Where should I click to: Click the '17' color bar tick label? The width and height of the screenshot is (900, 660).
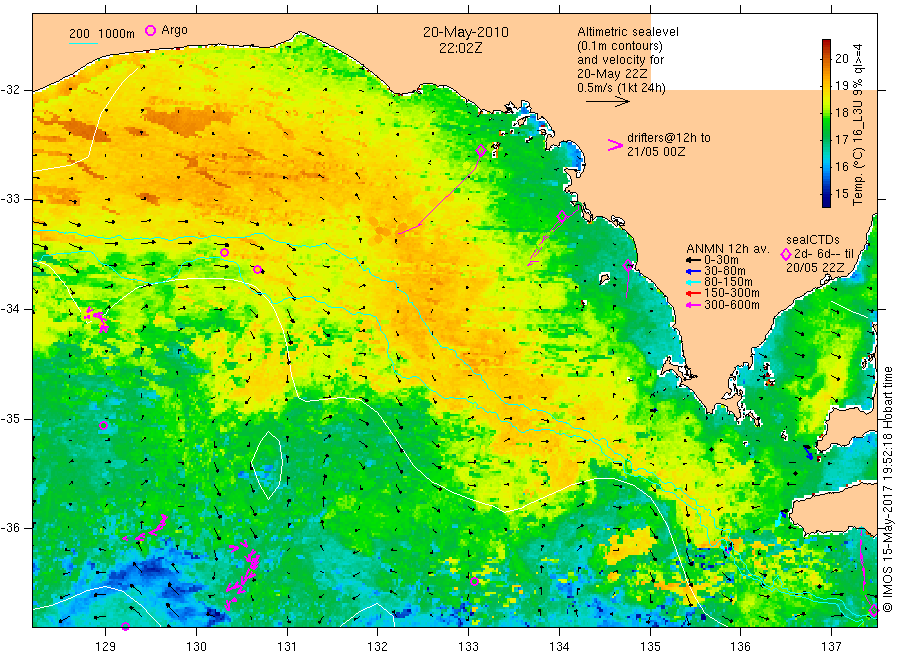(841, 139)
